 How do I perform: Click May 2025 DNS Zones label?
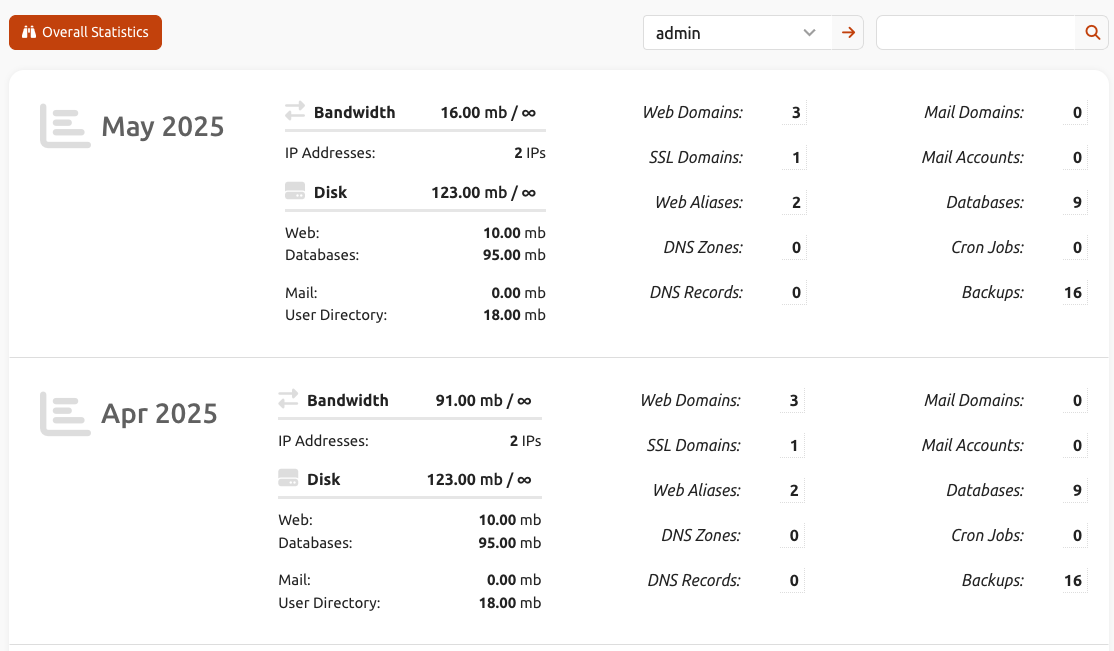coord(703,247)
